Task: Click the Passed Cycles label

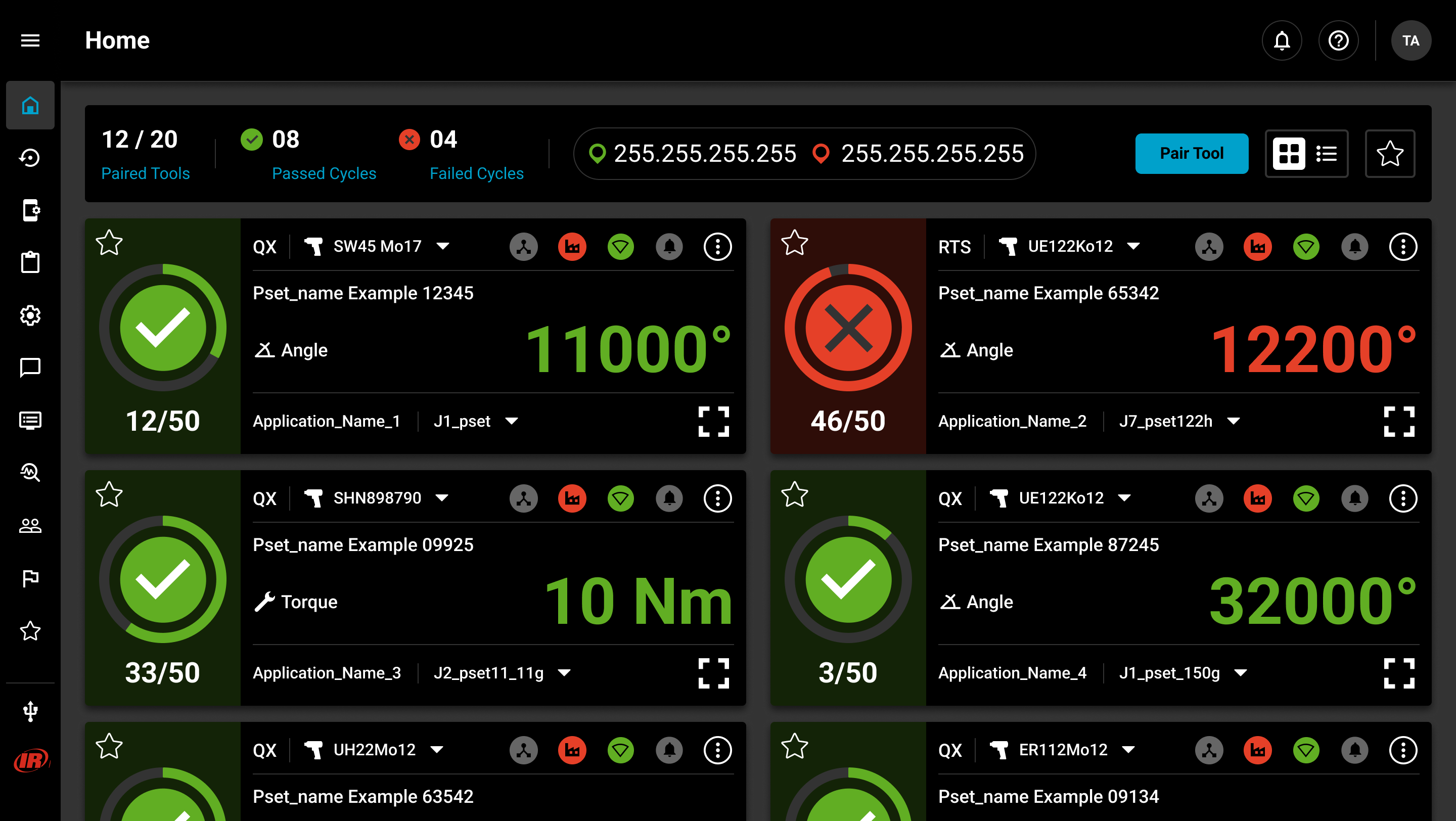Action: 324,173
